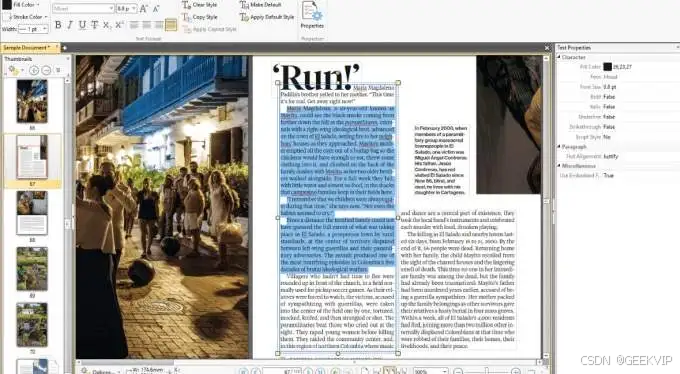Open the Options menu in status bar
Screen dimensions: 680x374
(x=101, y=371)
